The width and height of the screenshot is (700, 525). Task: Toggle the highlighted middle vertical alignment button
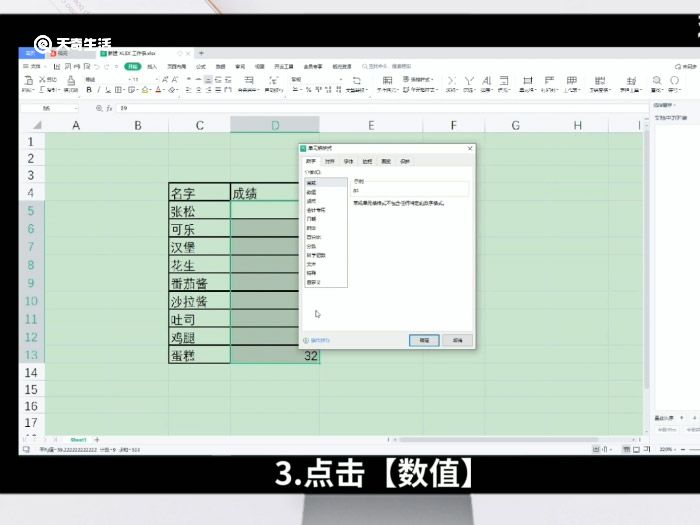click(208, 79)
